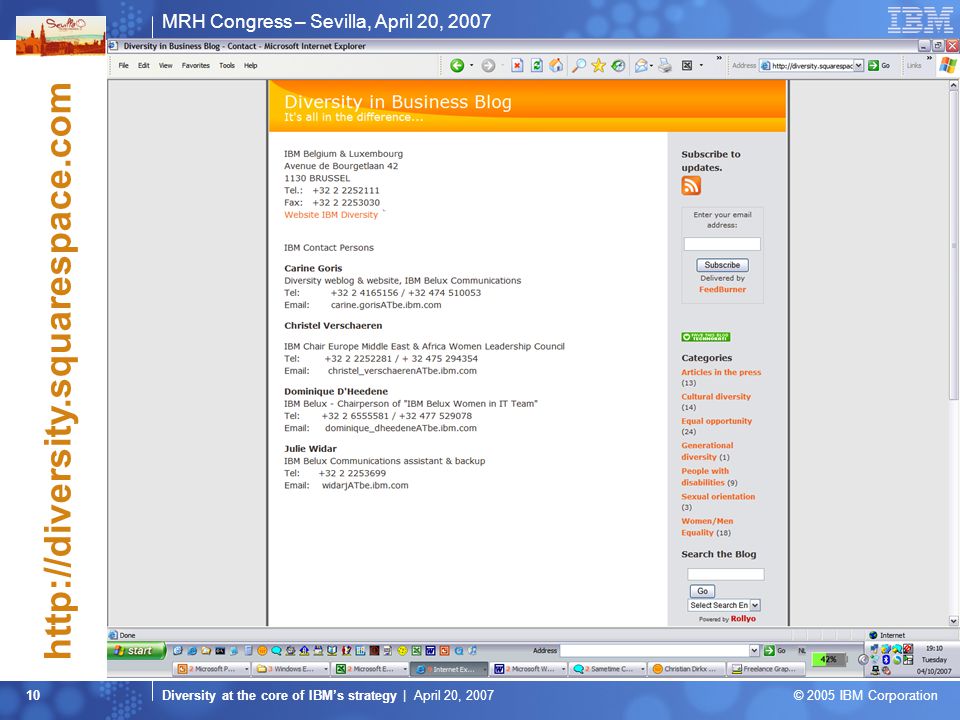Image resolution: width=960 pixels, height=720 pixels.
Task: Open Equal opportunity category
Action: tap(717, 421)
